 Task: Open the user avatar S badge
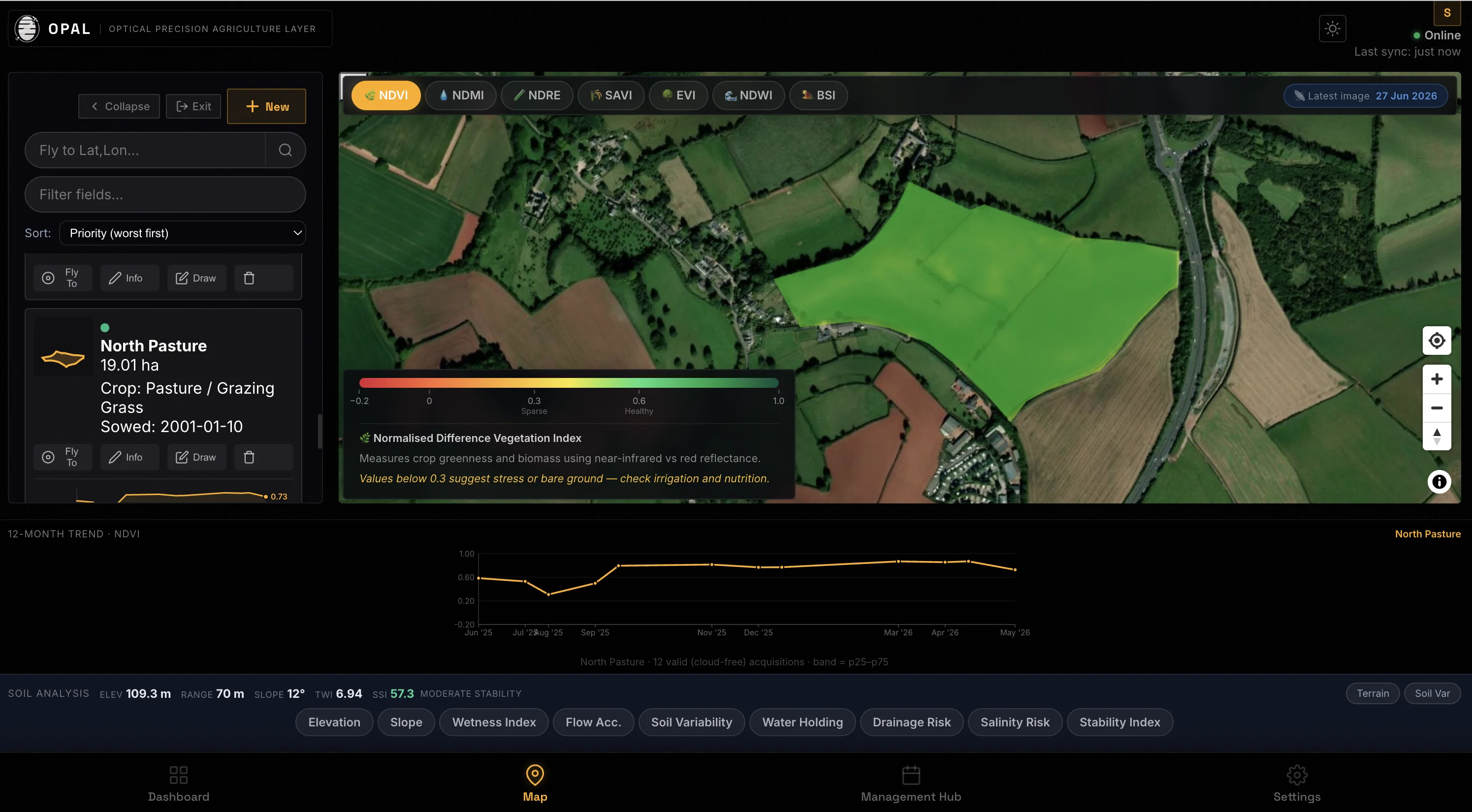point(1447,13)
